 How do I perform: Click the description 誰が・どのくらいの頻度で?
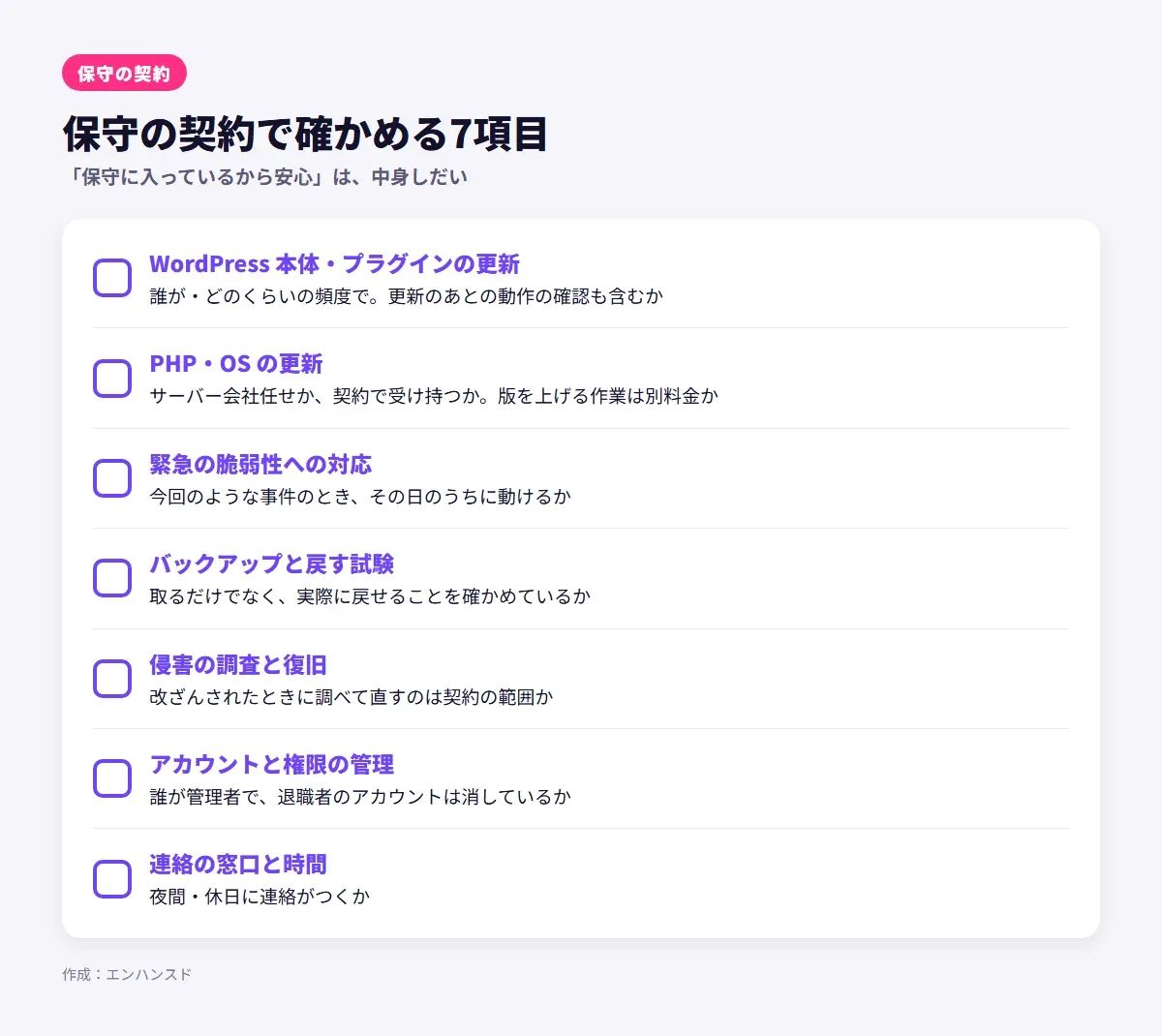pos(406,296)
